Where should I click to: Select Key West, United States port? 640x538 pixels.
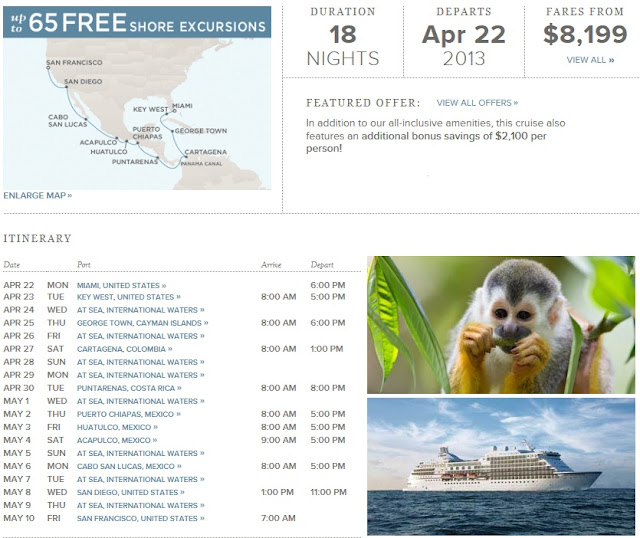[x=128, y=297]
